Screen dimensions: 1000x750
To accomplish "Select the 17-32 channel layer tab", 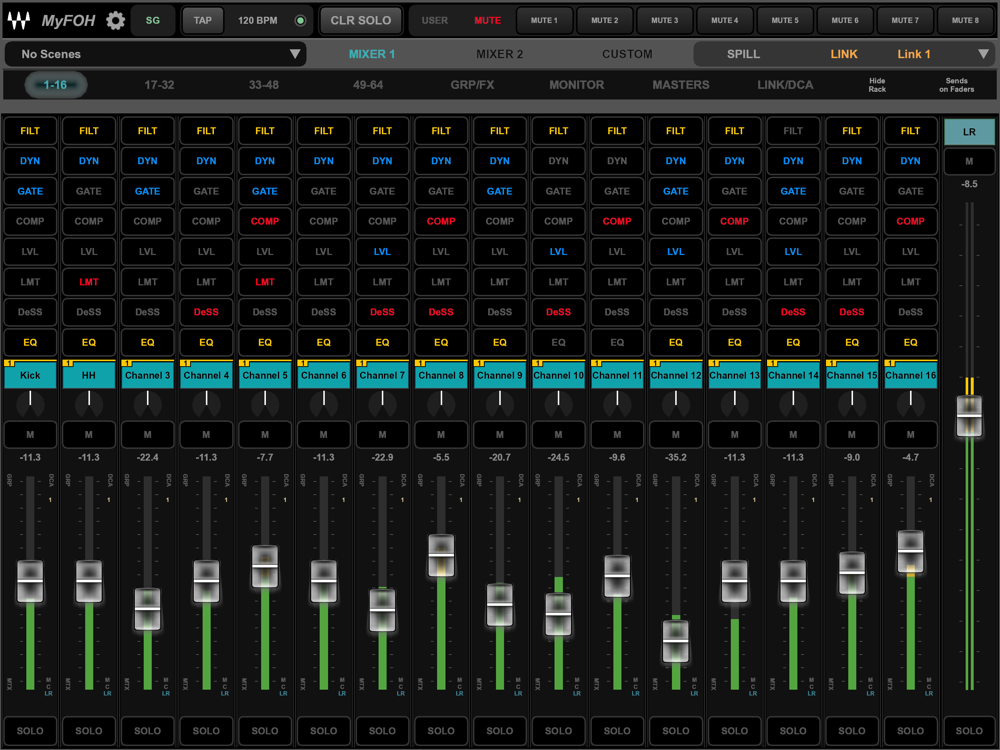I will click(x=159, y=85).
